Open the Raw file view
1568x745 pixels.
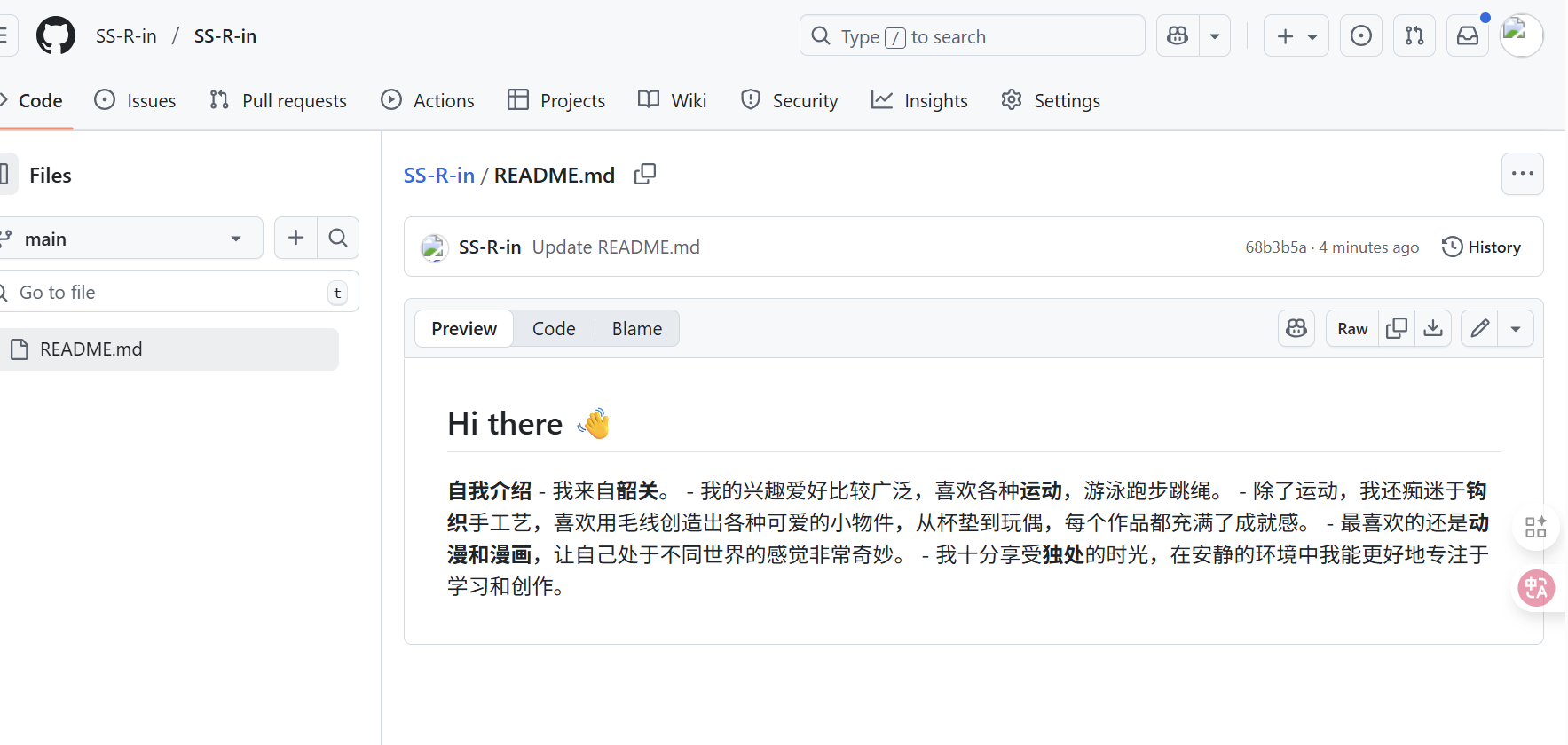pos(1352,328)
